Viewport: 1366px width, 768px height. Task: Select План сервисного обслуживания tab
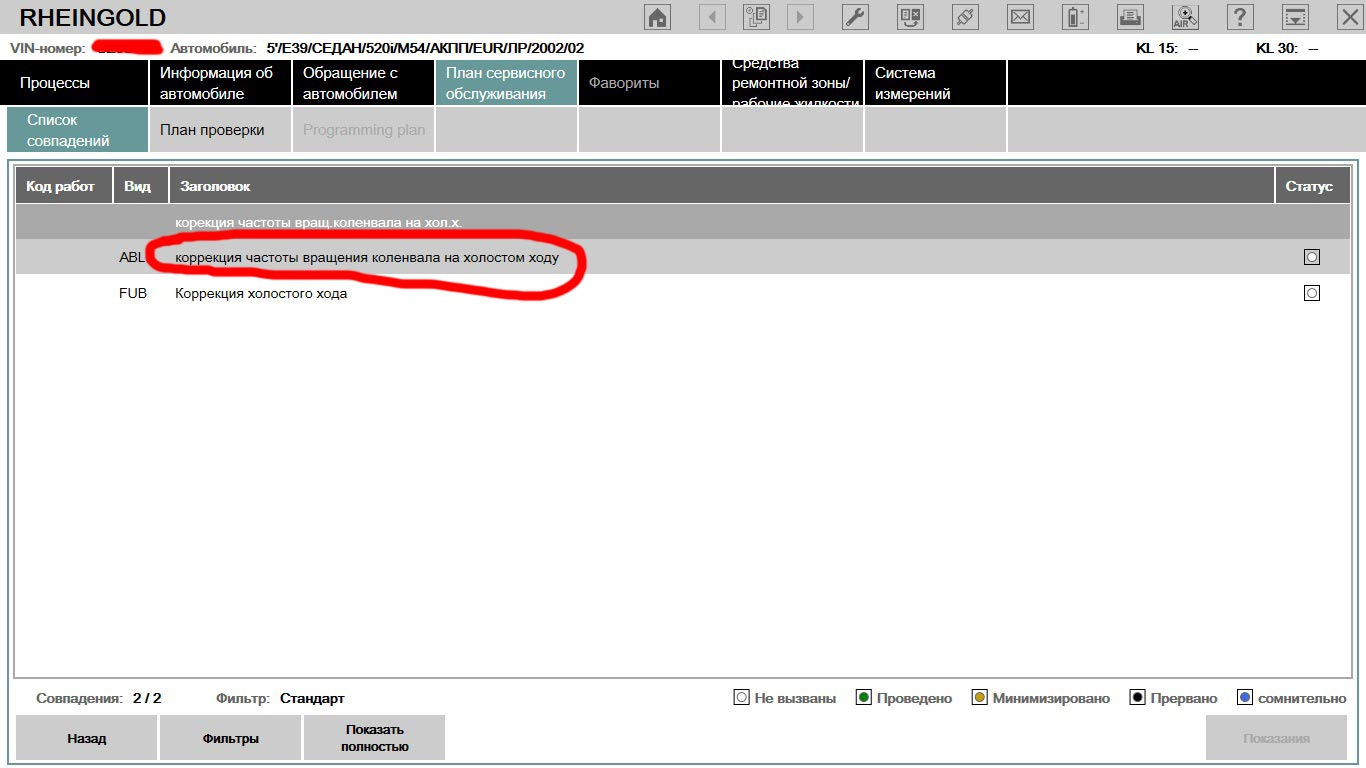tap(506, 83)
